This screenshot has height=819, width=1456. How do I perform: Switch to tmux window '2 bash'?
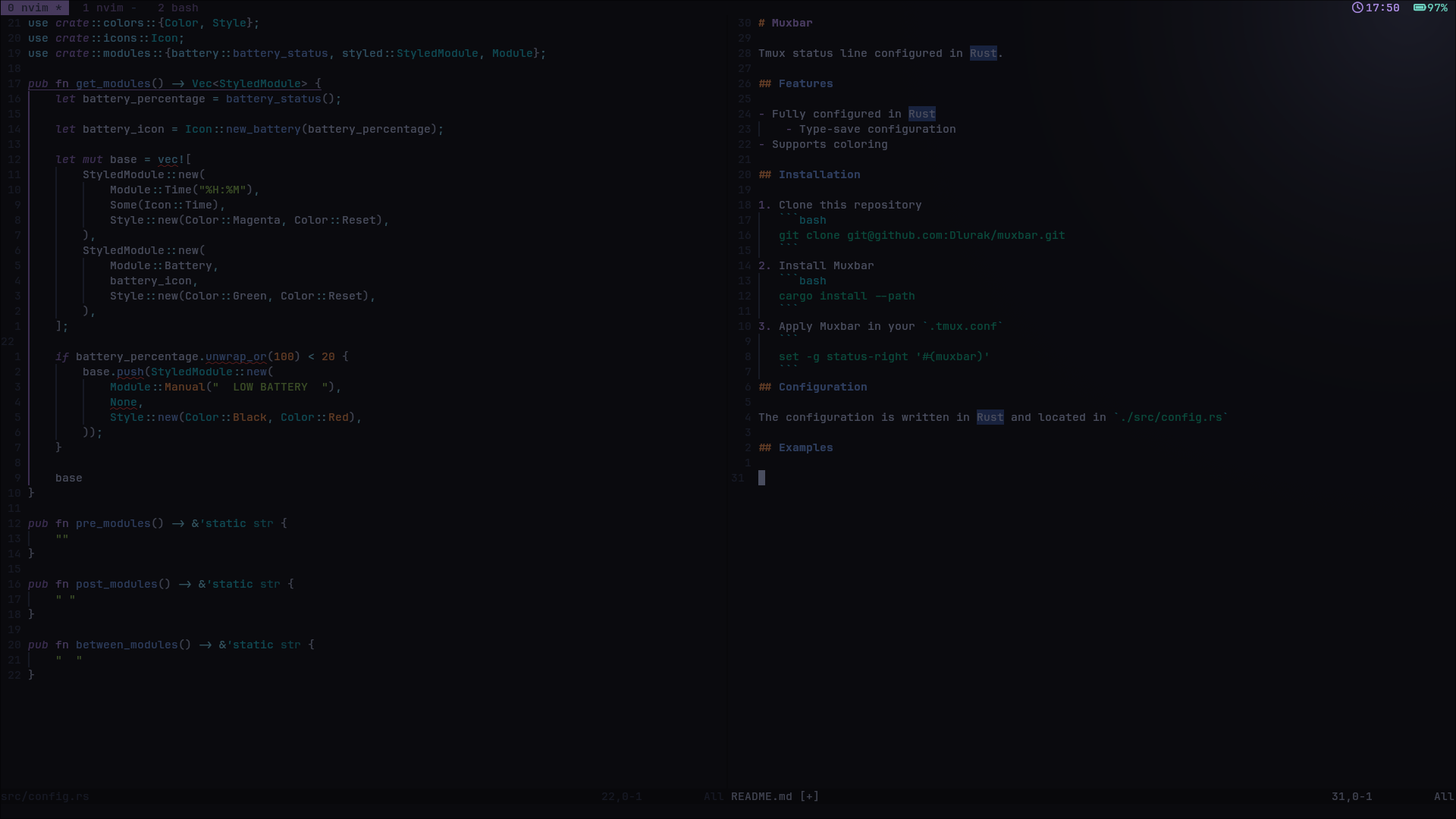178,8
